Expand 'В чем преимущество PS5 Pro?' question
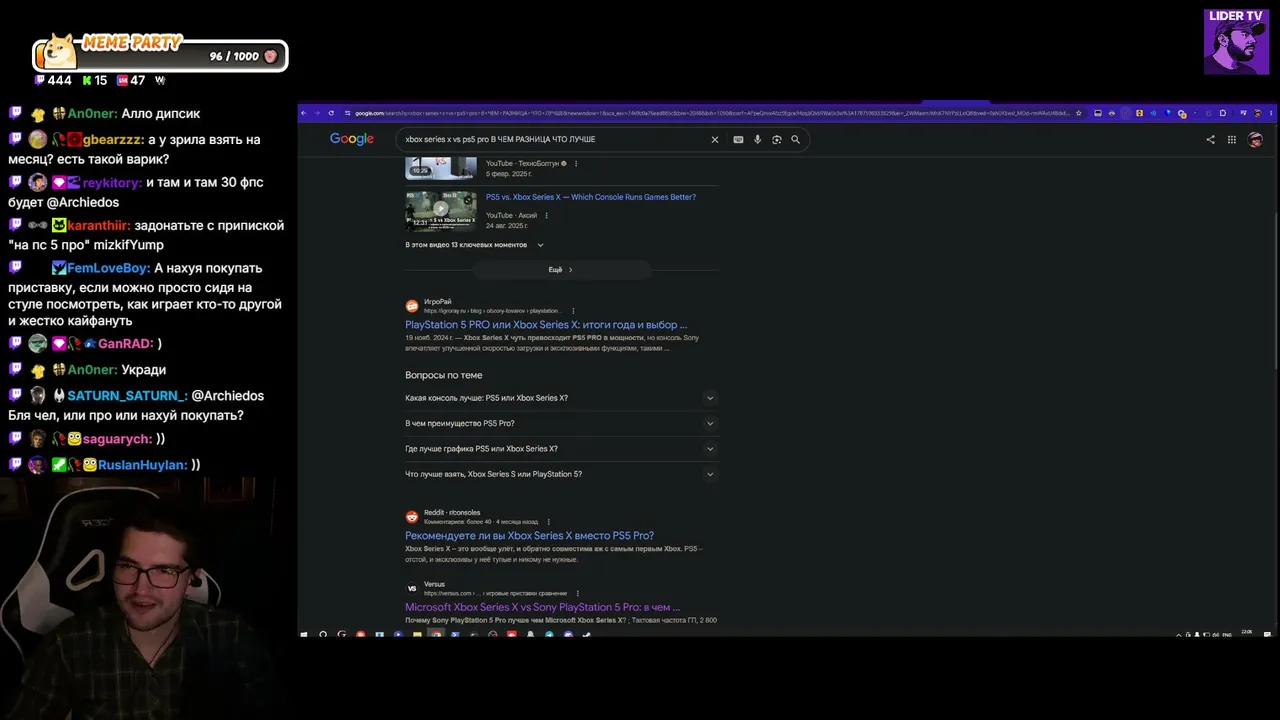 561,423
